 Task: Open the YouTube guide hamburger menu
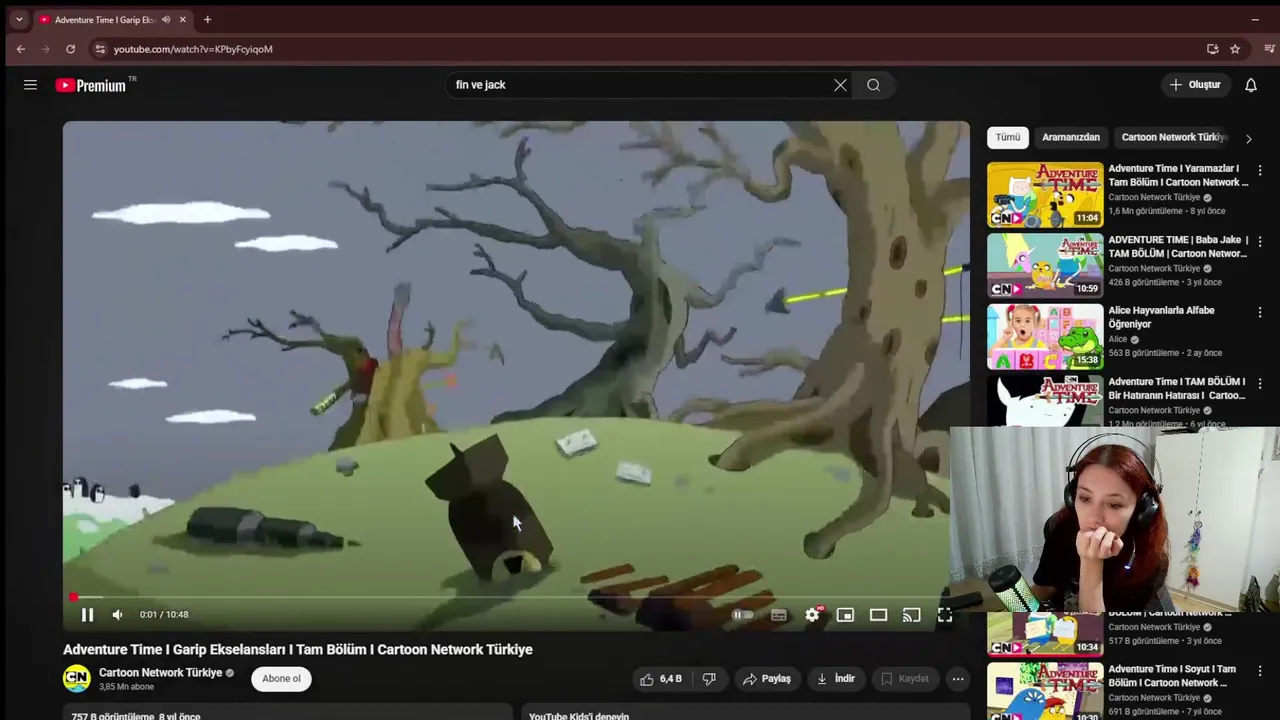[30, 85]
